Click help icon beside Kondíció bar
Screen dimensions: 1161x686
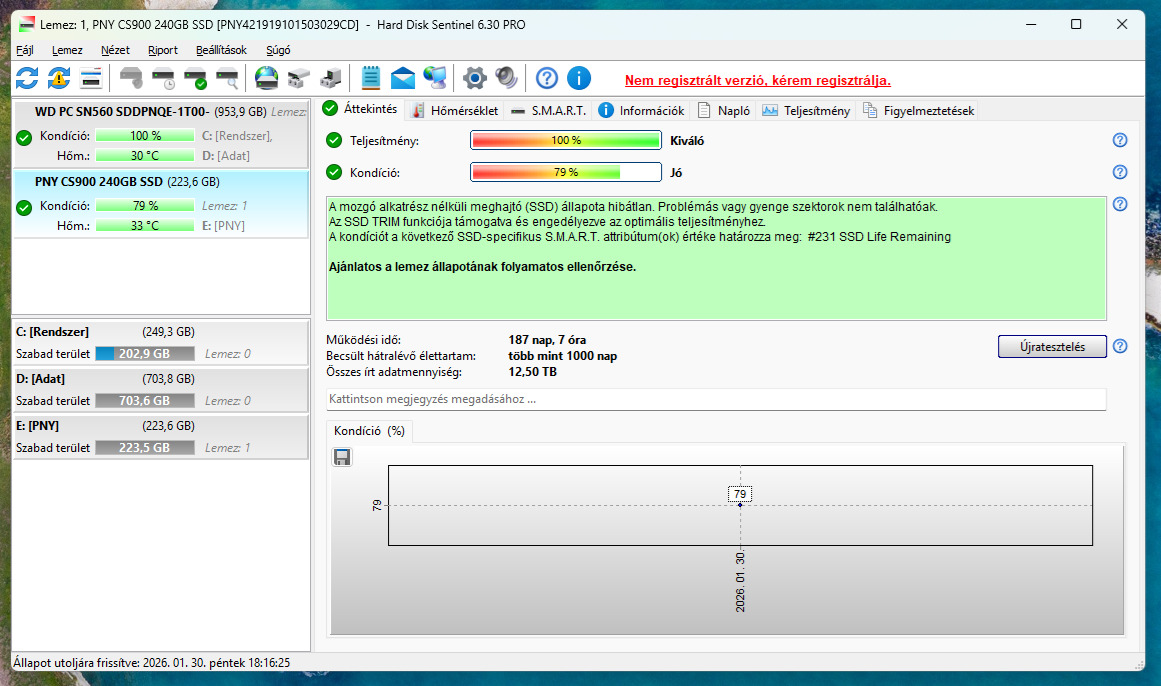click(x=1120, y=172)
